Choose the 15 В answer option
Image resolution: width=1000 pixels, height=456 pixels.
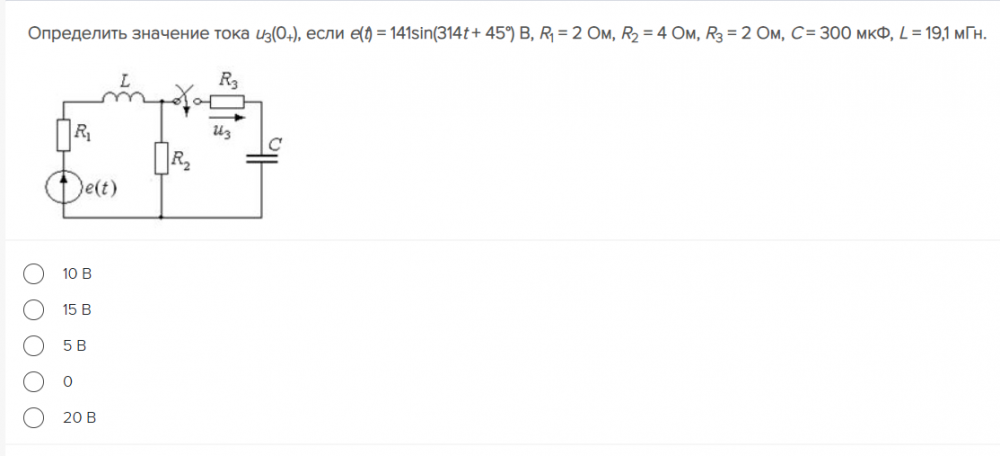pos(34,310)
